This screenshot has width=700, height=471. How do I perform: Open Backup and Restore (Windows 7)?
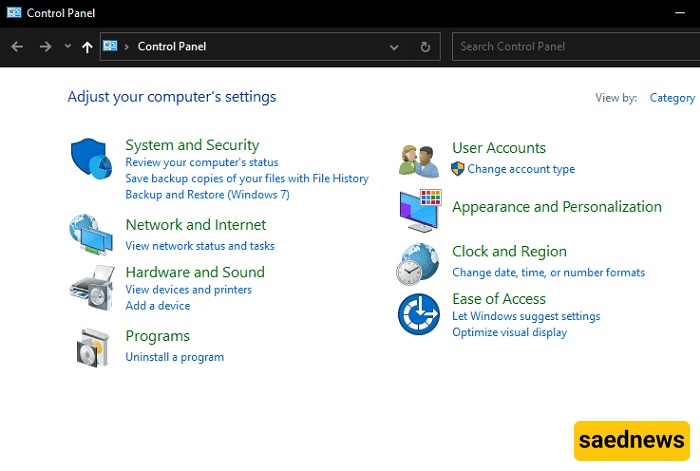tap(207, 195)
